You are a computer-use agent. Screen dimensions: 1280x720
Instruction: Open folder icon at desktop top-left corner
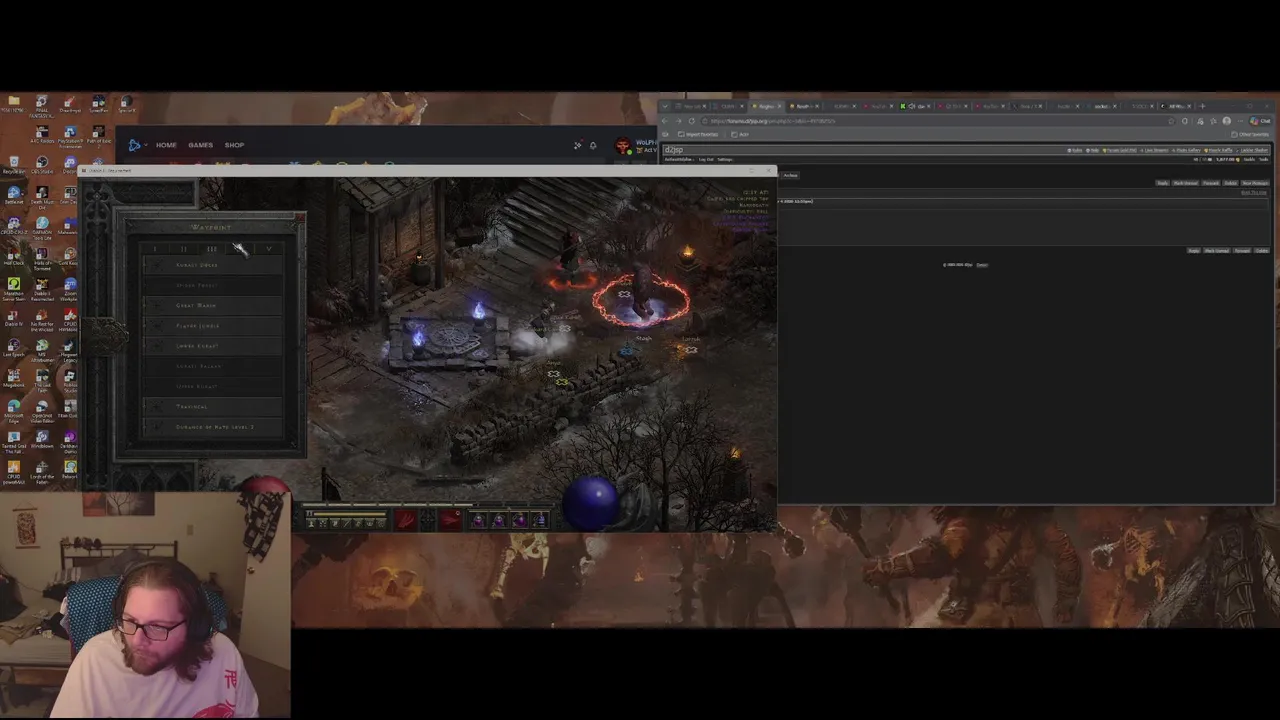(14, 102)
